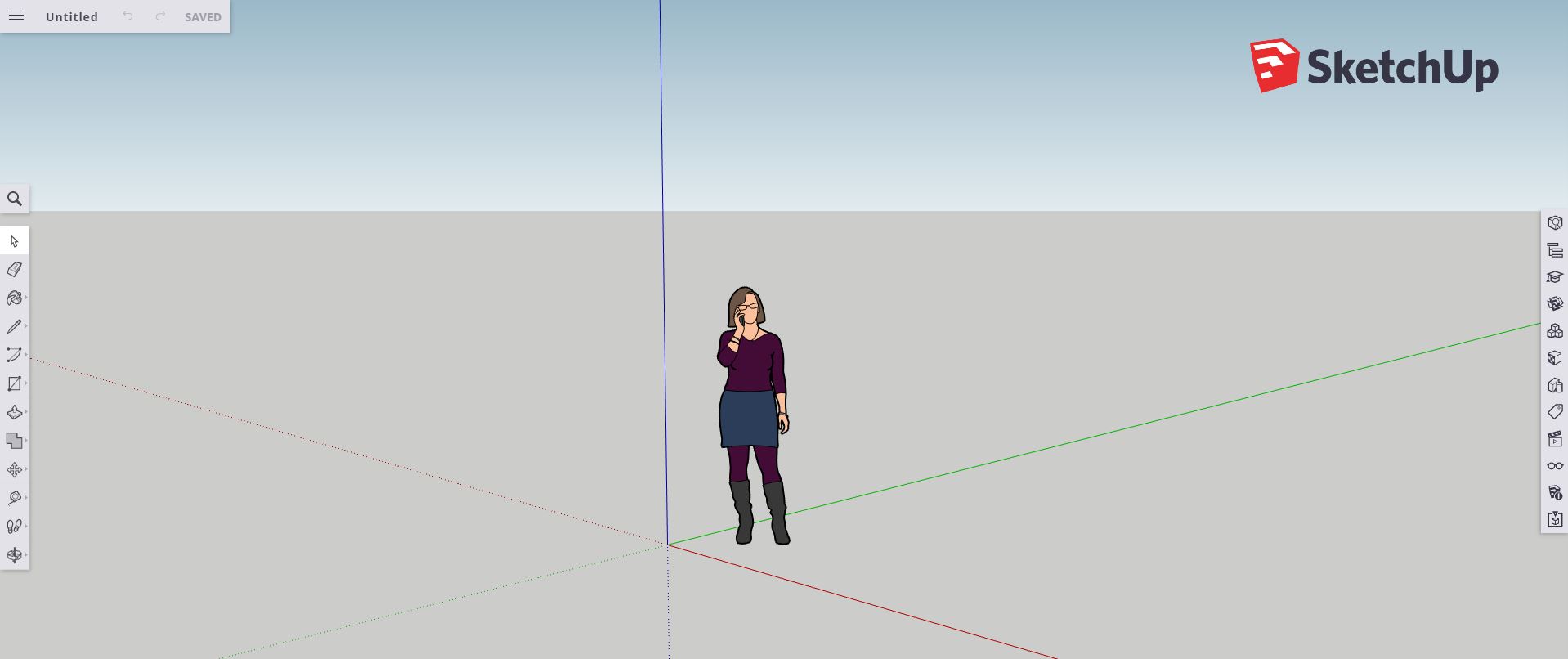
Task: Click the Untitled model name
Action: (72, 16)
